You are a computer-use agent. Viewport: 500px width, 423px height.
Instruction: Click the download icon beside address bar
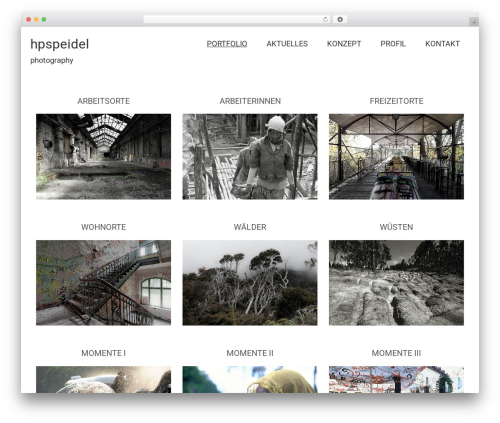tap(340, 20)
